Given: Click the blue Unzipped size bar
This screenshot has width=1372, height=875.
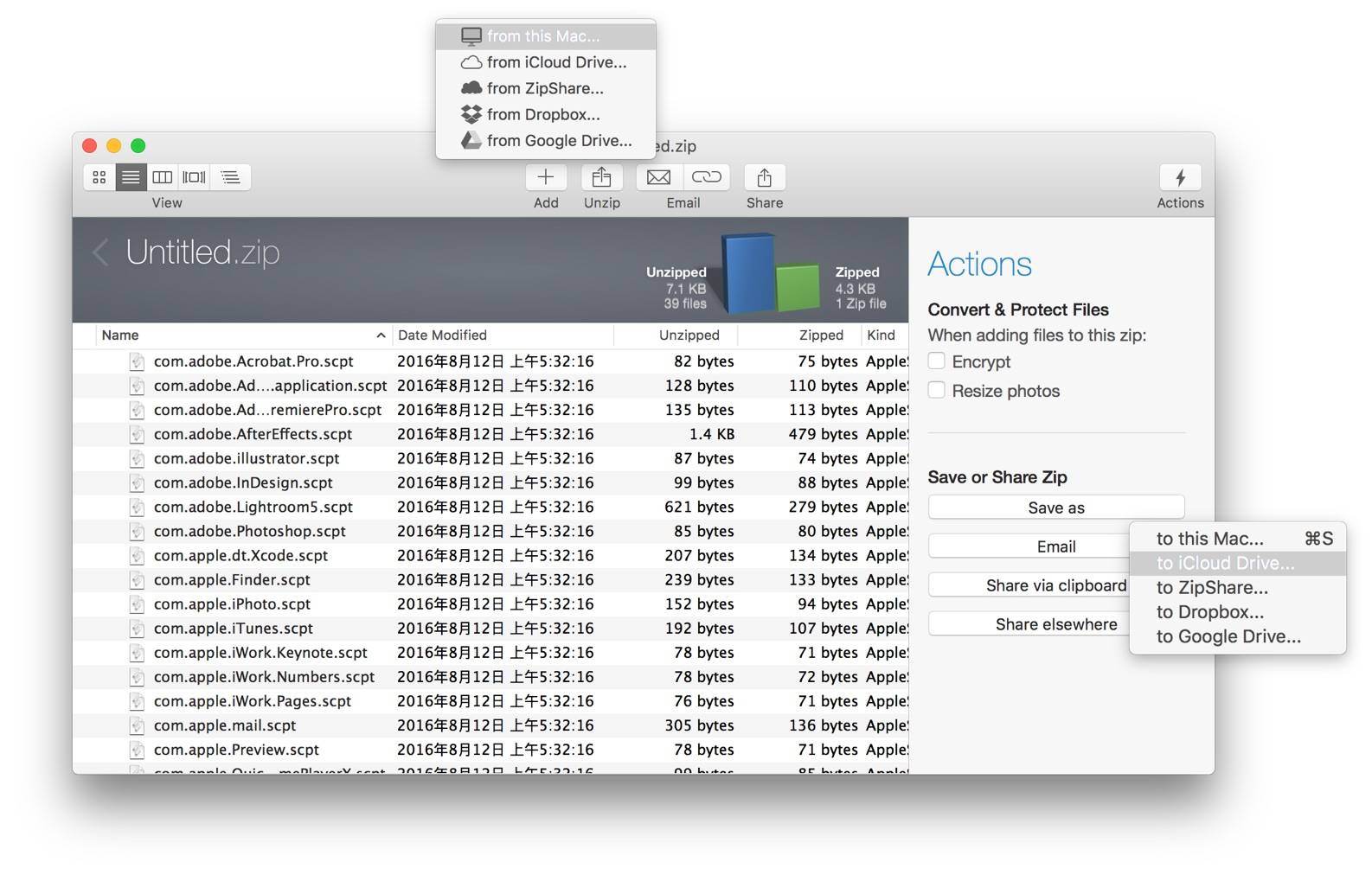Looking at the screenshot, I should tap(749, 272).
